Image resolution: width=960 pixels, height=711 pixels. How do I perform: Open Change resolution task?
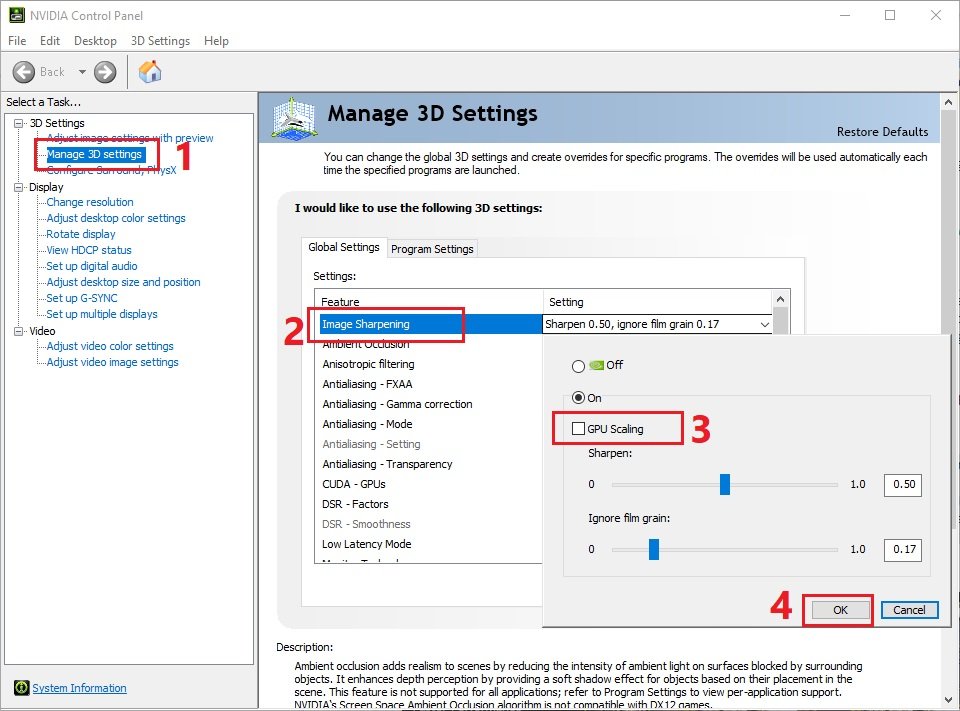pos(90,202)
